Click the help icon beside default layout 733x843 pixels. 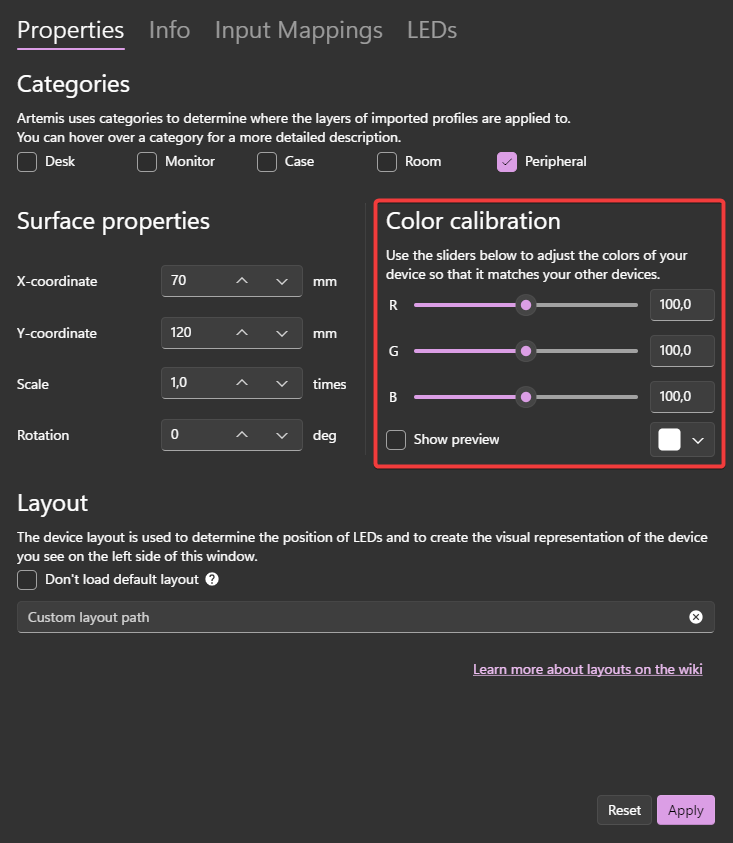[x=212, y=579]
